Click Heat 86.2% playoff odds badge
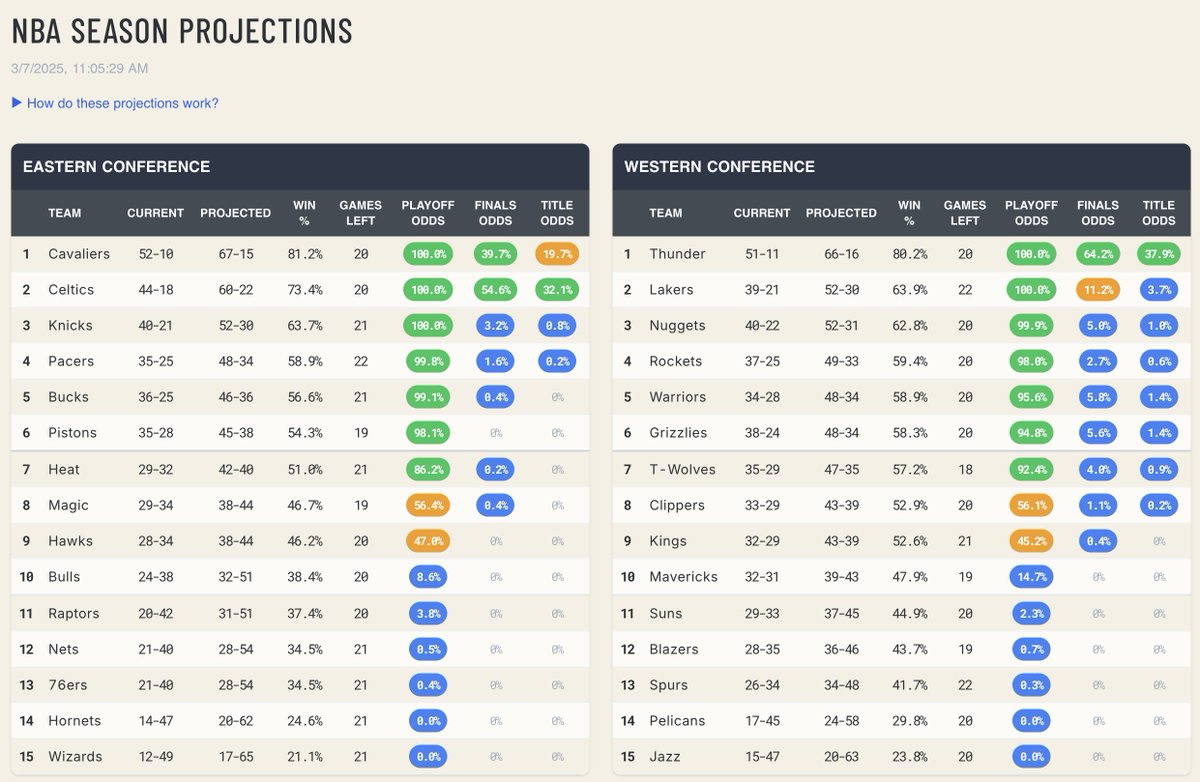Viewport: 1200px width, 782px height. (428, 469)
